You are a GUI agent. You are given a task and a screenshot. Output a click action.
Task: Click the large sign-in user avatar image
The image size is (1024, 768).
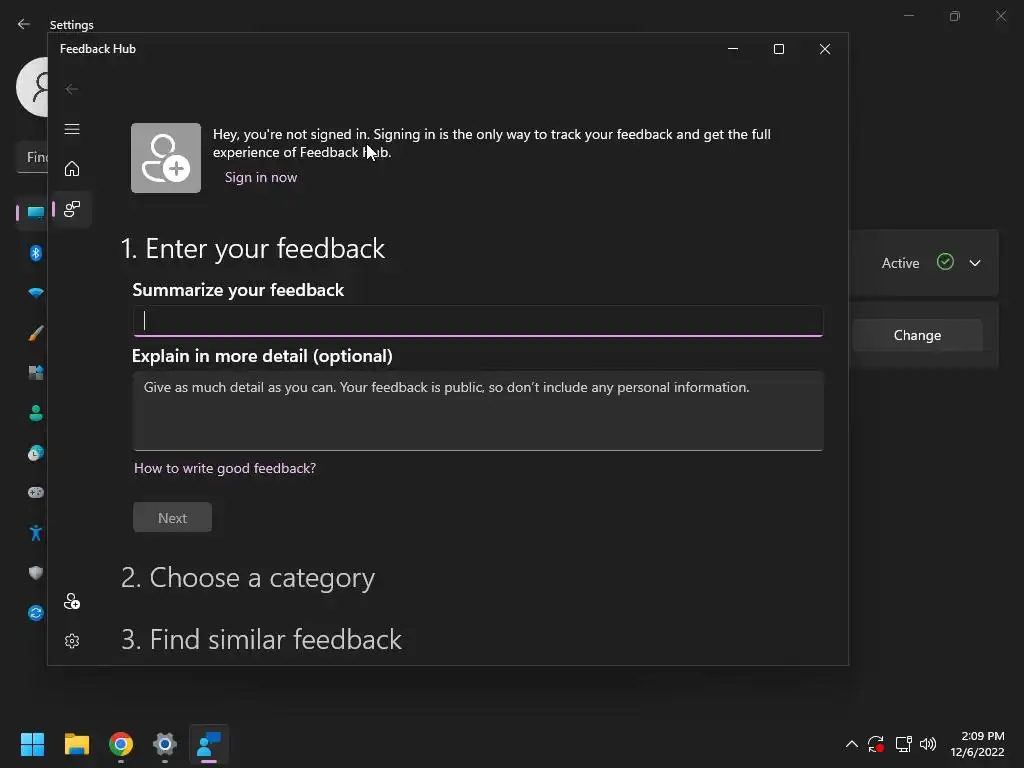point(166,158)
